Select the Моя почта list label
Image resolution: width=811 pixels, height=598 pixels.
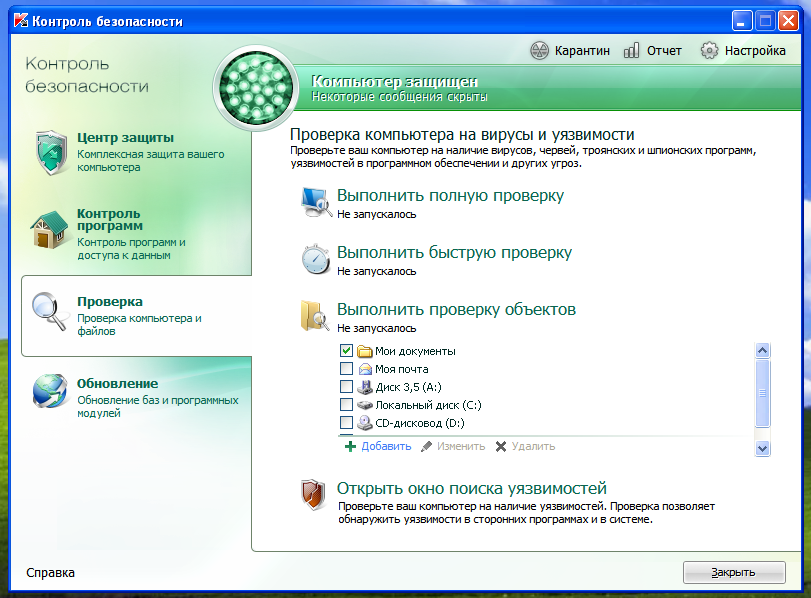402,369
